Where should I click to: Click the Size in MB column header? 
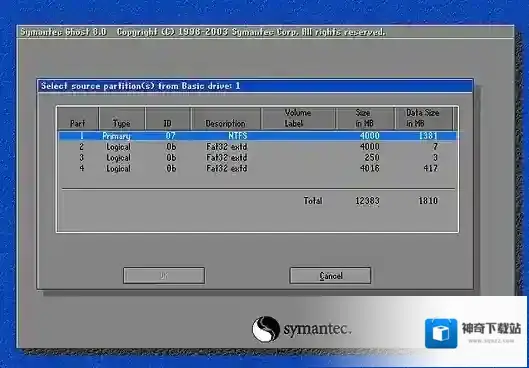tap(365, 119)
